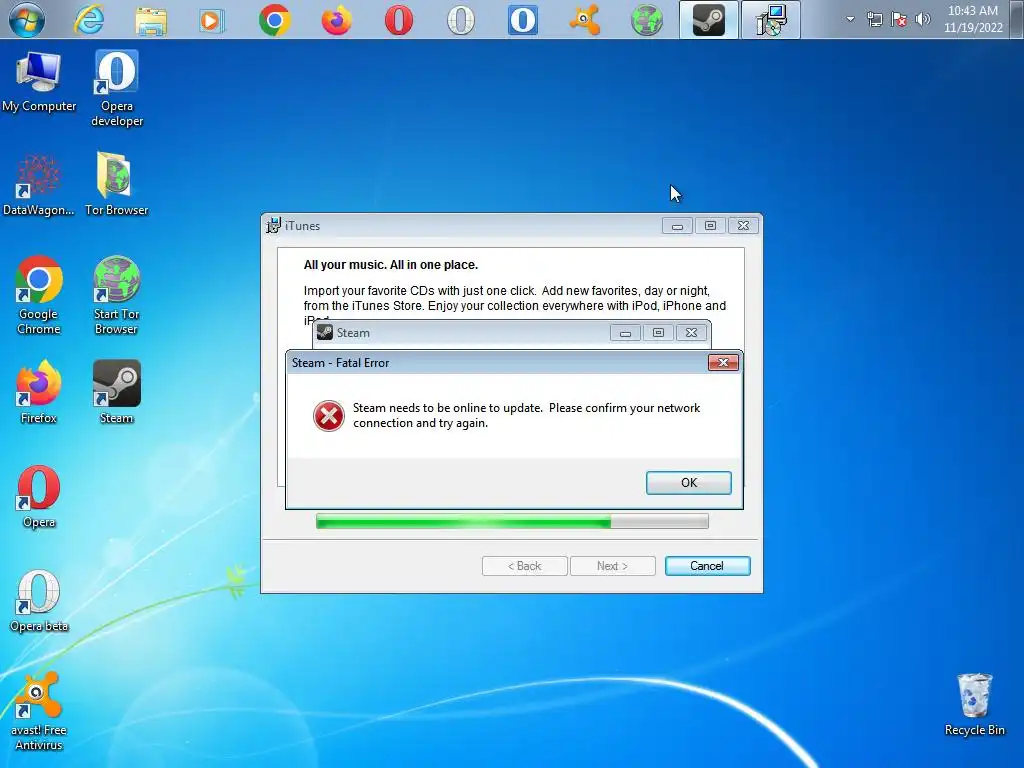The height and width of the screenshot is (768, 1024).
Task: Click the Steam window title bar icon
Action: (x=325, y=332)
